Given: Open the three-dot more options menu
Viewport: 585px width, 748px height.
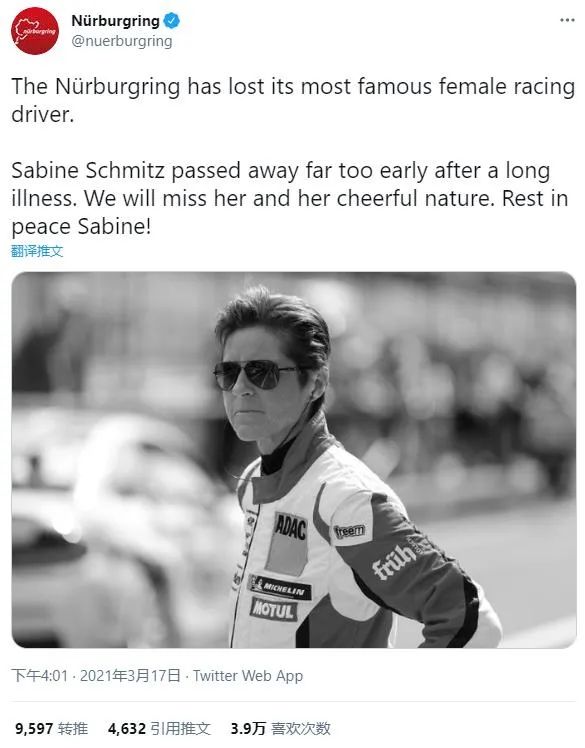Looking at the screenshot, I should pos(567,20).
